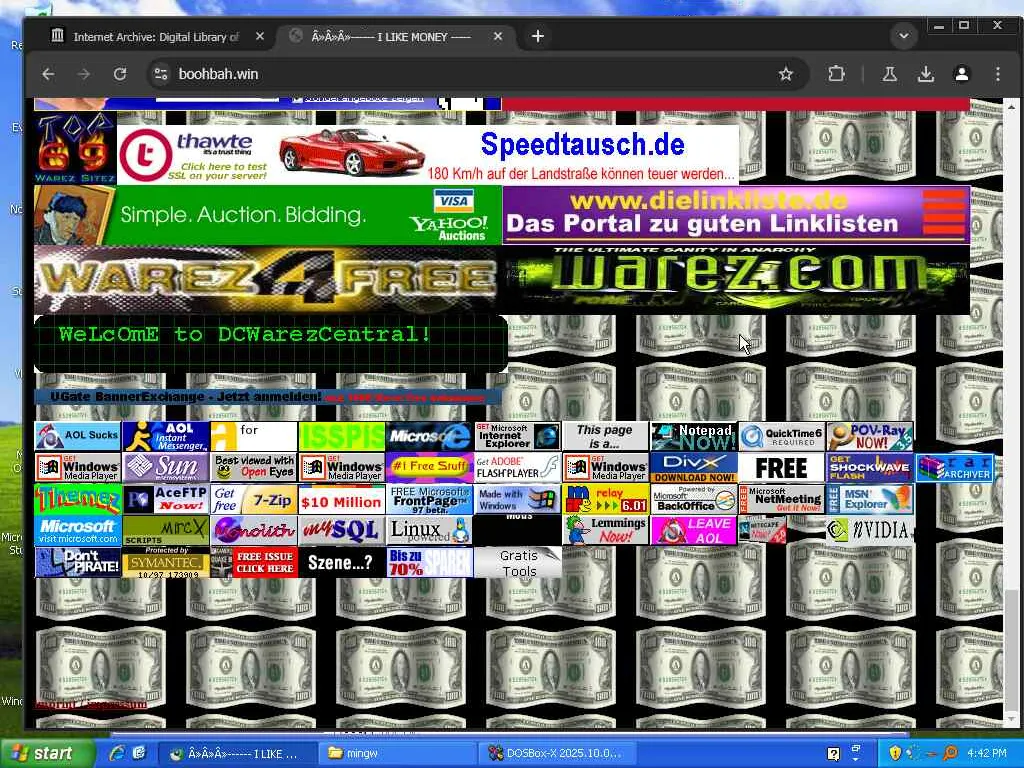
Task: Click the #1 Free Stuff badge
Action: tap(430, 468)
